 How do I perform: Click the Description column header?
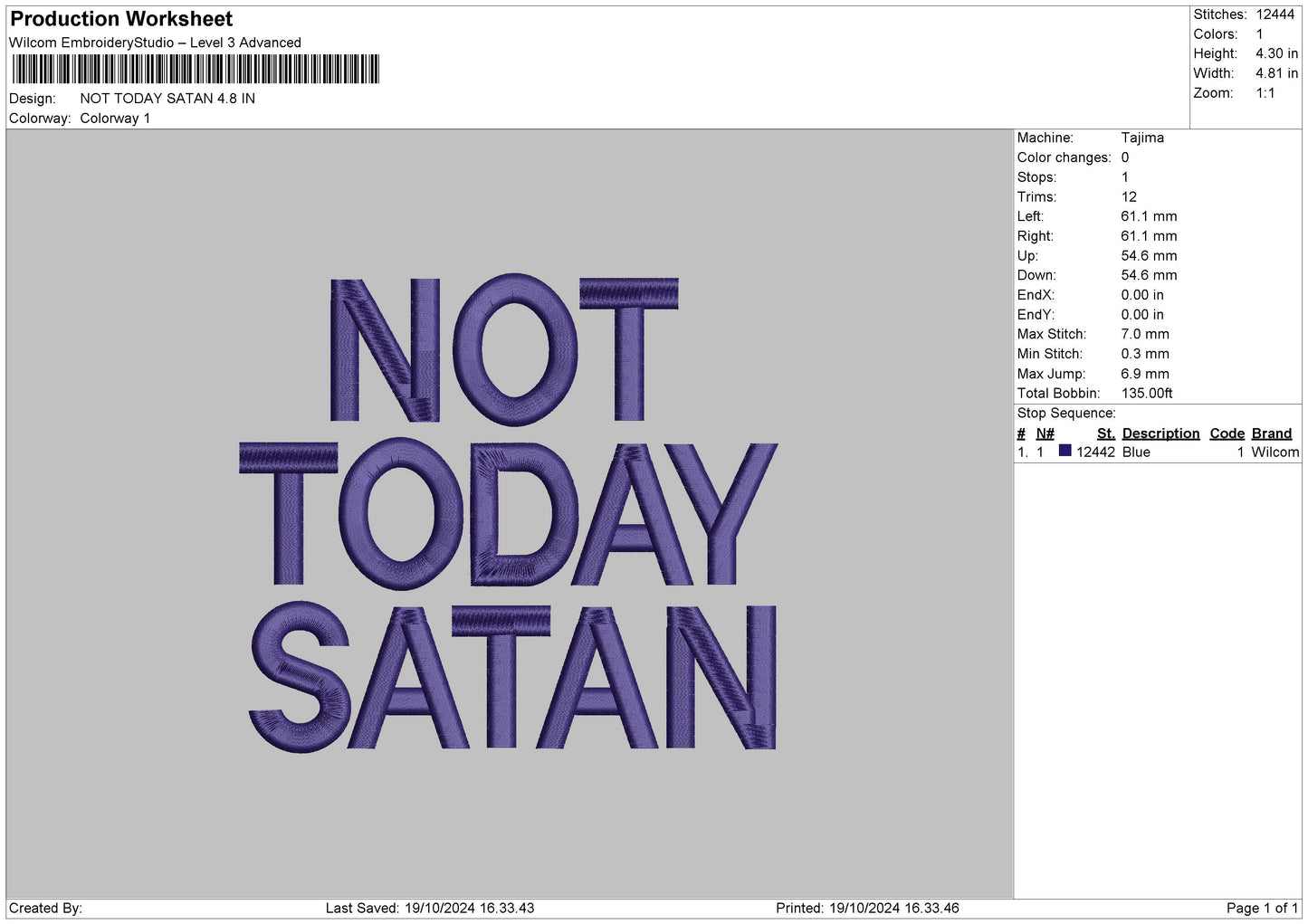(1160, 433)
